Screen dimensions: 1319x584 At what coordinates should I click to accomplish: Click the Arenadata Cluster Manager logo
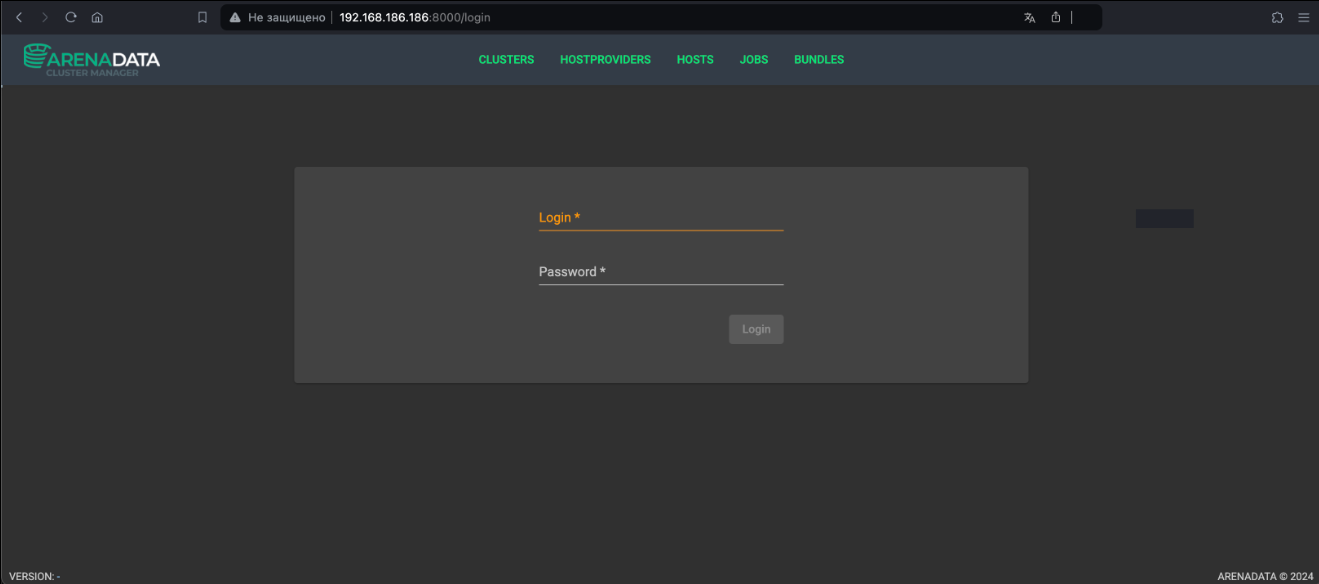pyautogui.click(x=92, y=59)
